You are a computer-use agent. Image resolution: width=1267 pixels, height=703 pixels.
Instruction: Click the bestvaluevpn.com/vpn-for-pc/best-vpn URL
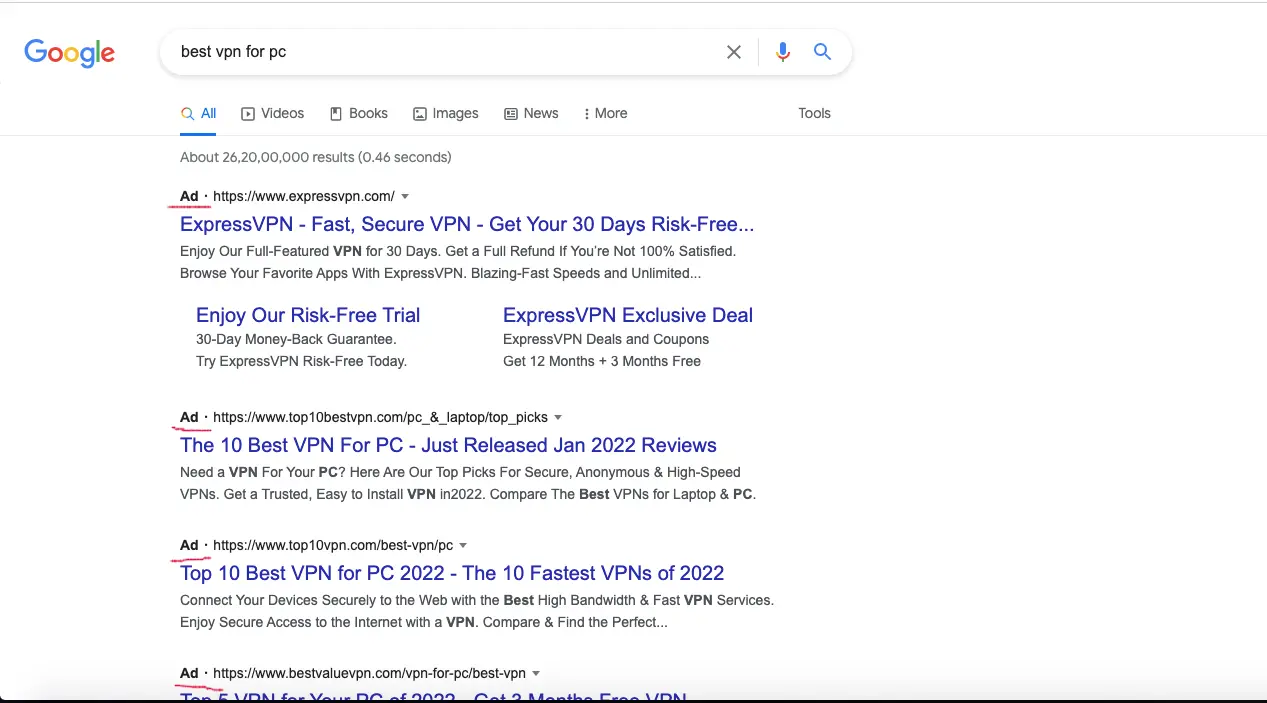(x=369, y=673)
